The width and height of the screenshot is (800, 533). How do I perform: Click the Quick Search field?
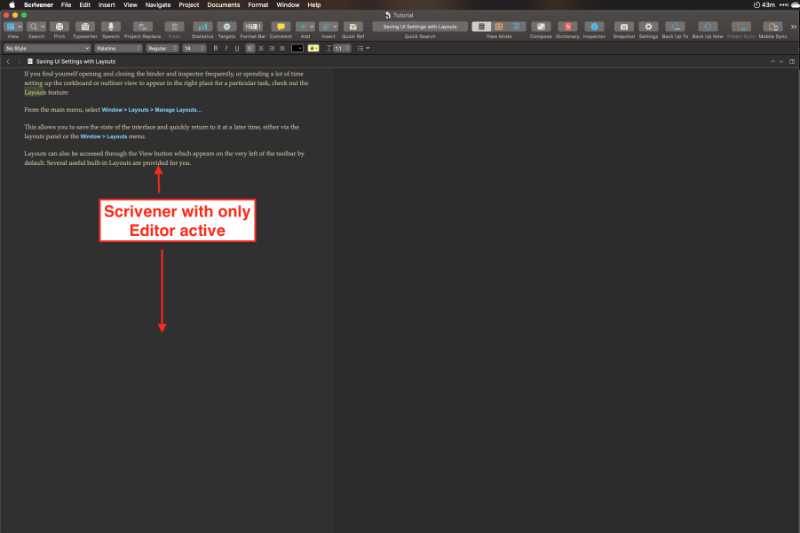[420, 27]
